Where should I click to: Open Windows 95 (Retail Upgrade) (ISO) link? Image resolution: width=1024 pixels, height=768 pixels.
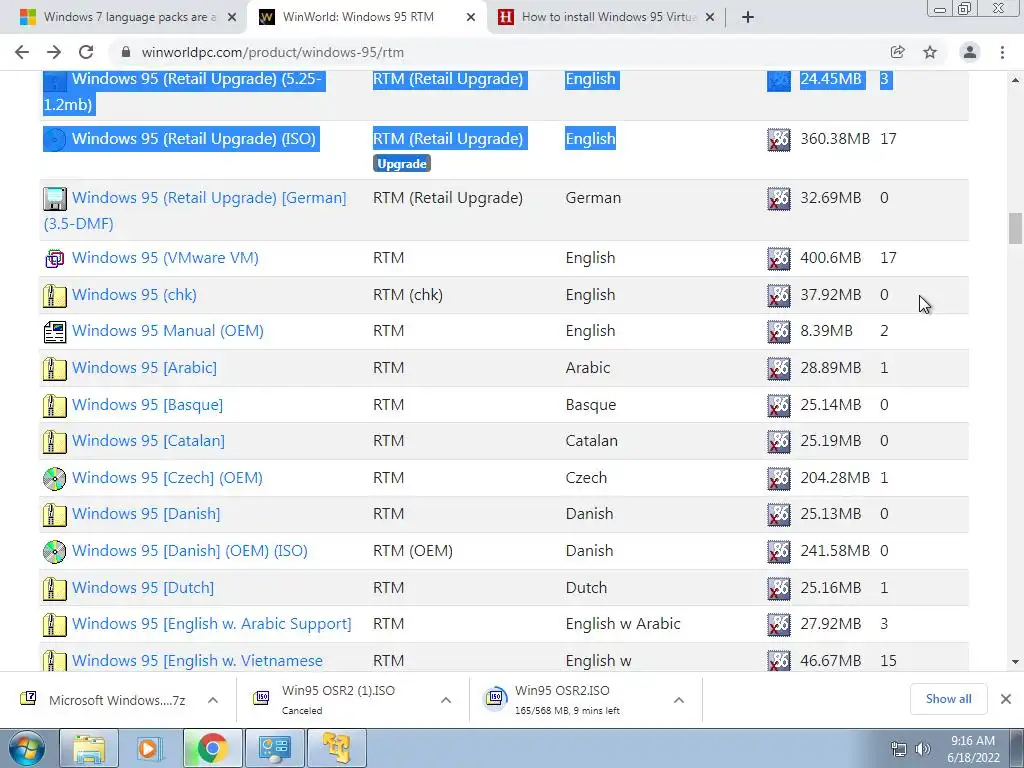pos(194,138)
